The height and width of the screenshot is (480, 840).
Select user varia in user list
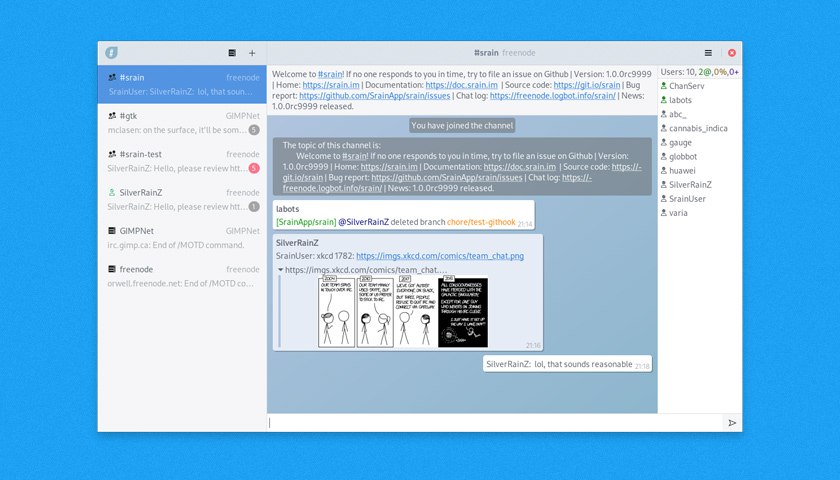700,213
